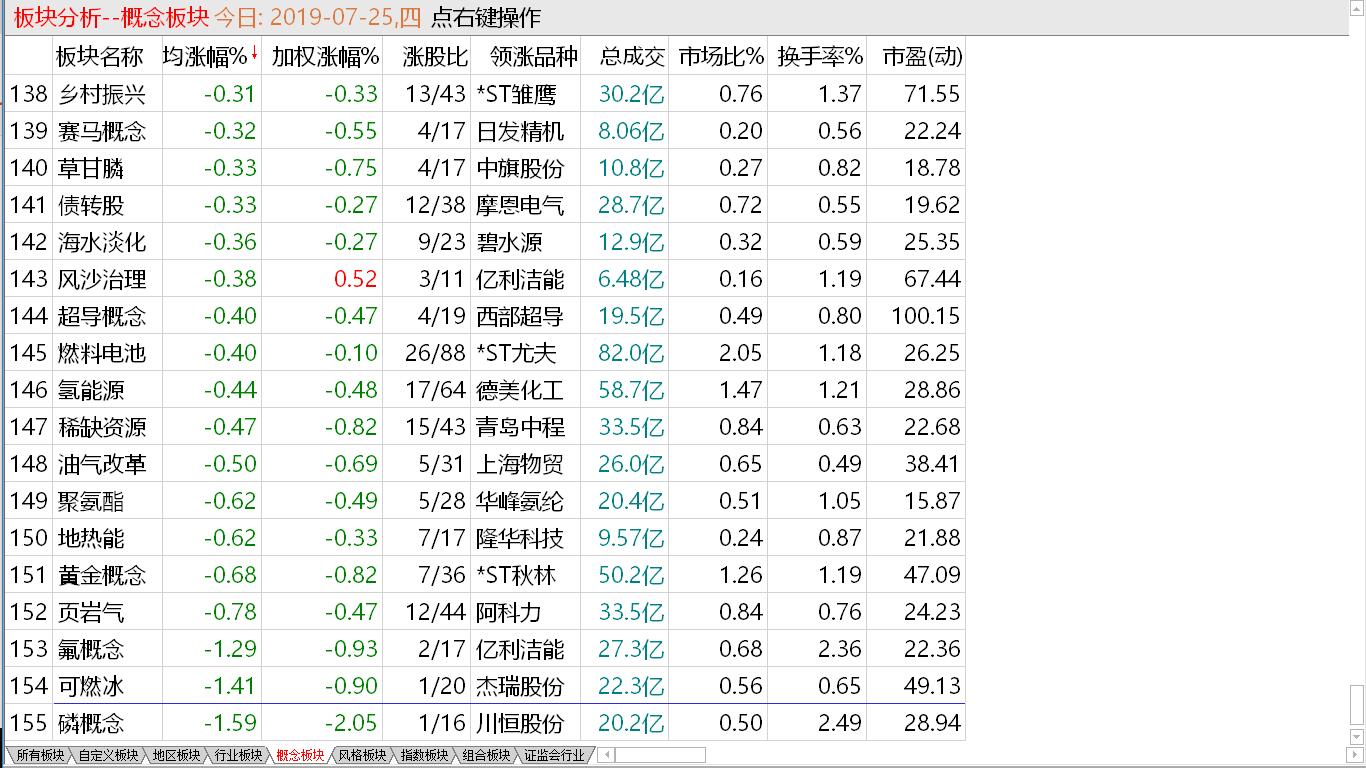
Task: Click the red 0.52 weighted change value
Action: click(x=355, y=279)
